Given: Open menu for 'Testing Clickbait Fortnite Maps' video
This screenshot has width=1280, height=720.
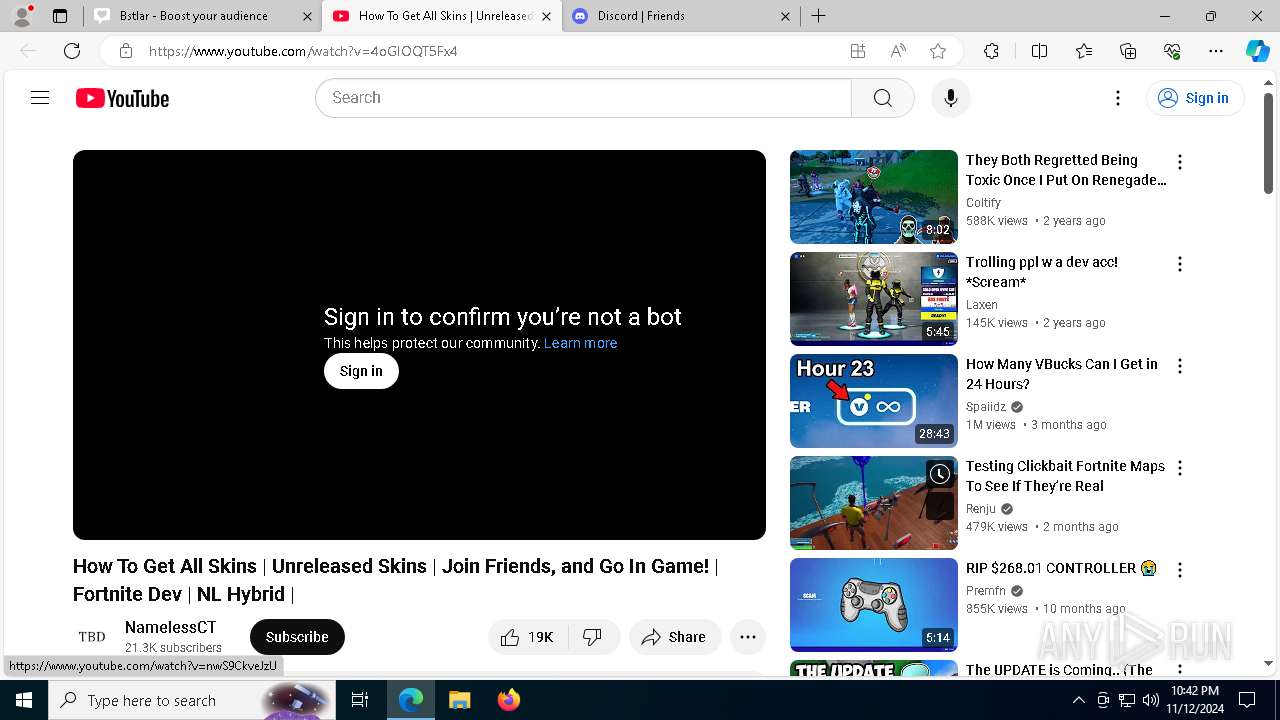Looking at the screenshot, I should pos(1180,468).
